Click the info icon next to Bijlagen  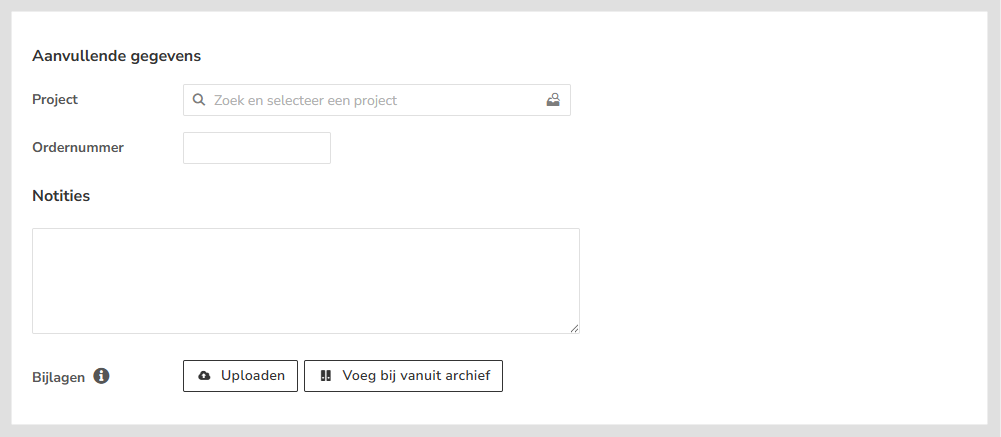pos(101,376)
